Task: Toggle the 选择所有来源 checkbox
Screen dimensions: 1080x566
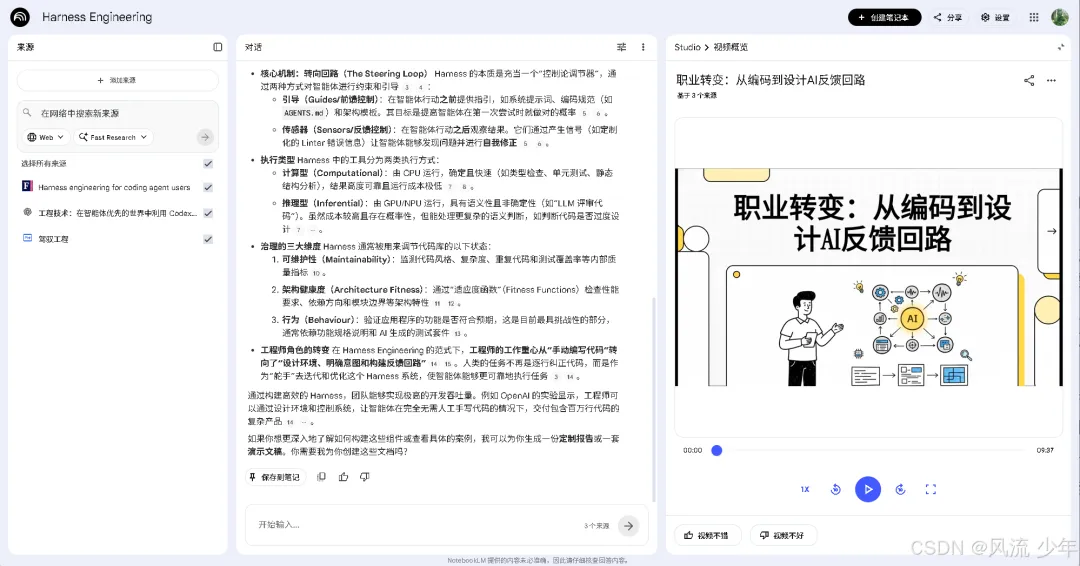Action: coord(208,163)
